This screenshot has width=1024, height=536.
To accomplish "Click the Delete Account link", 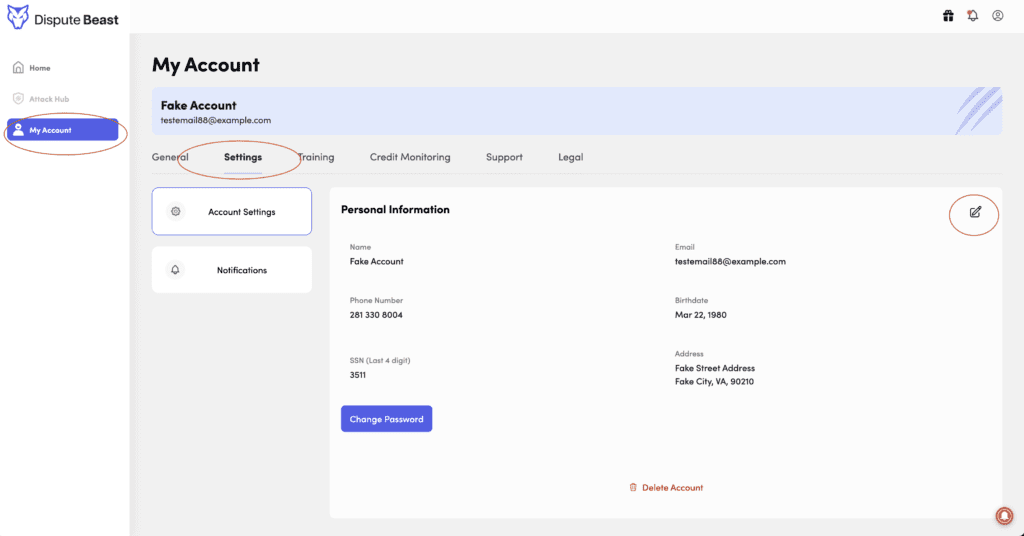I will 672,488.
